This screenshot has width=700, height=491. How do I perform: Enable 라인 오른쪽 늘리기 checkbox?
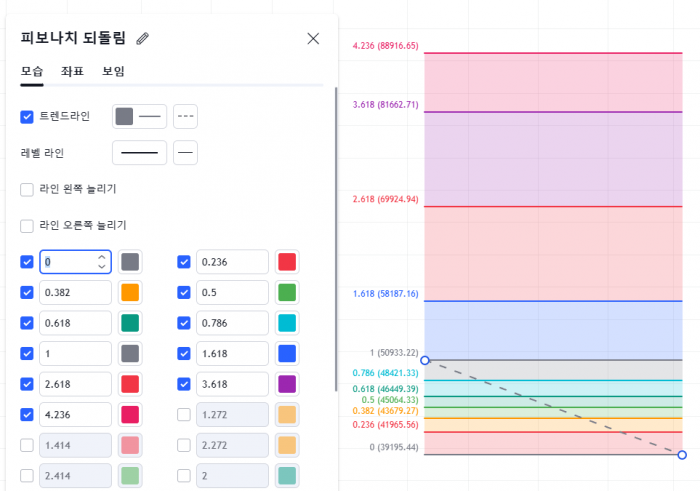[x=27, y=225]
